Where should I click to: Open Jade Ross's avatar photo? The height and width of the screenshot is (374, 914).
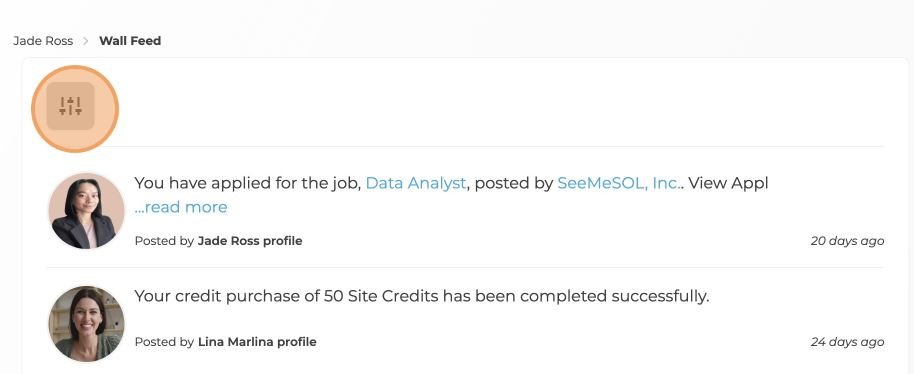(86, 210)
